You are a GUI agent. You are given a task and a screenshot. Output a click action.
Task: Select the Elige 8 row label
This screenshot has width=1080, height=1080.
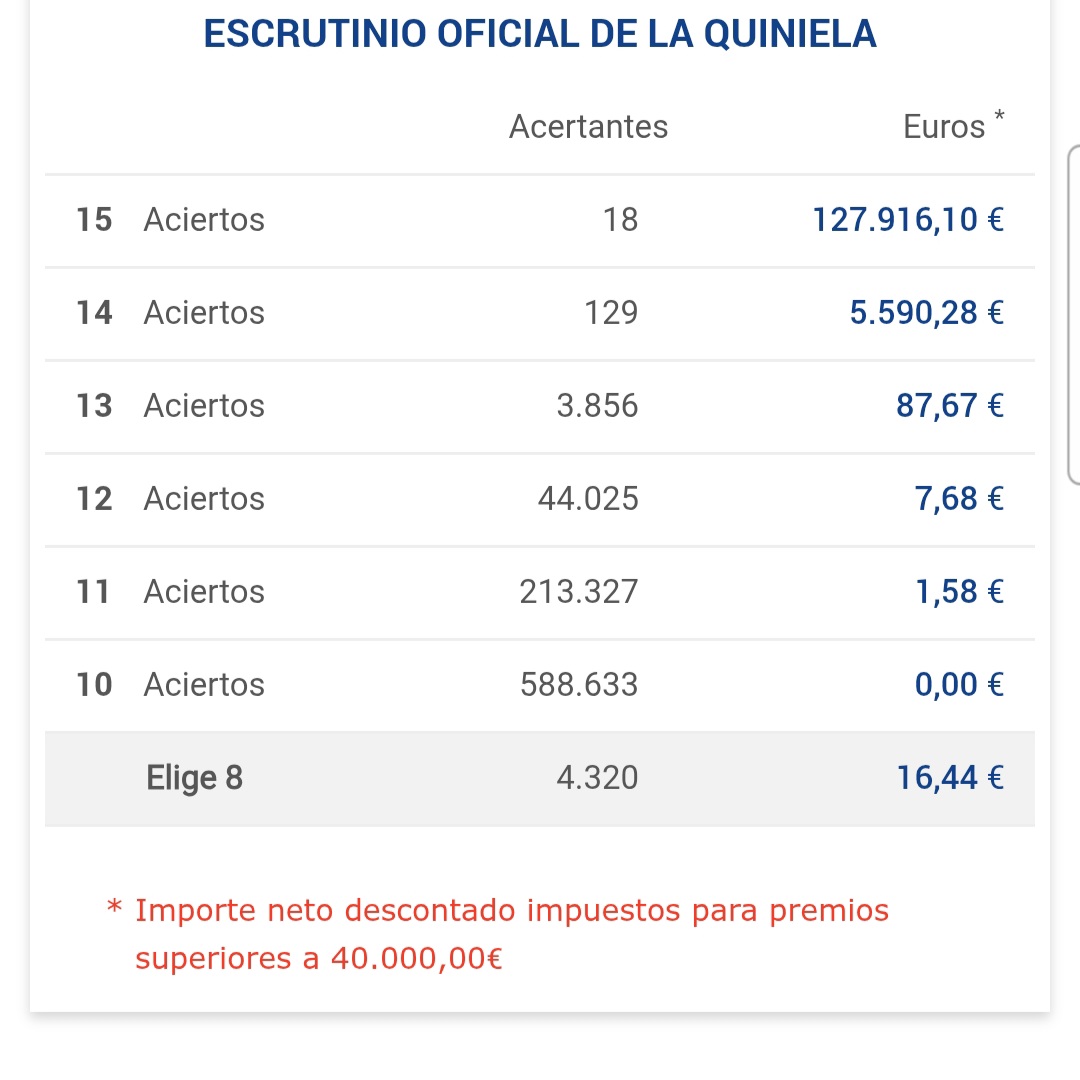pyautogui.click(x=194, y=778)
